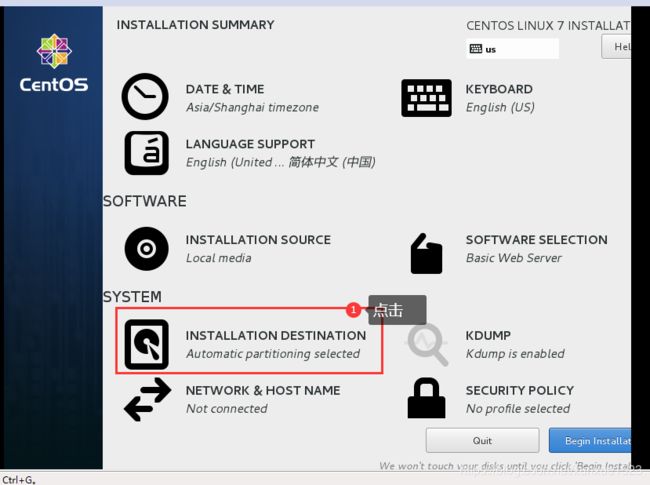Click the CentOS logo in sidebar
The height and width of the screenshot is (485, 650).
tap(54, 63)
